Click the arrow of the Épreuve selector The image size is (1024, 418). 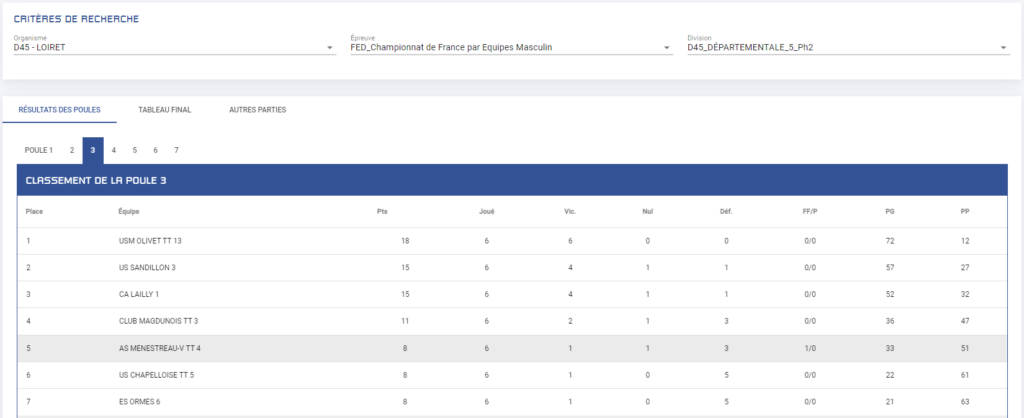click(667, 48)
